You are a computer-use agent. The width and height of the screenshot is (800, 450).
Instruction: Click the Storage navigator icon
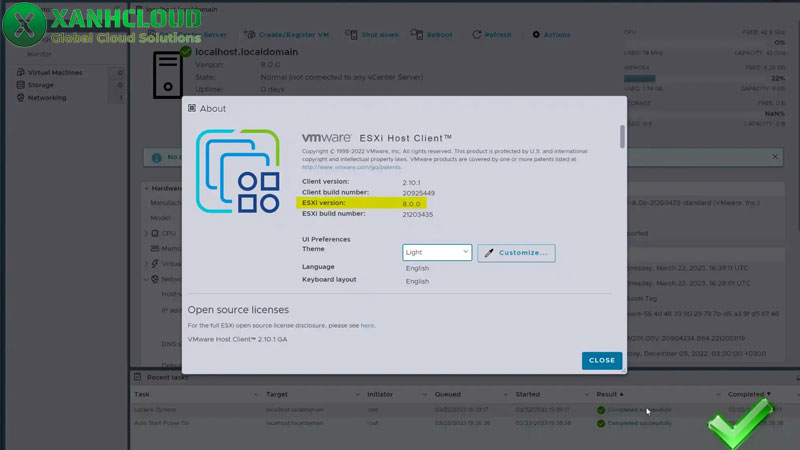(x=20, y=85)
